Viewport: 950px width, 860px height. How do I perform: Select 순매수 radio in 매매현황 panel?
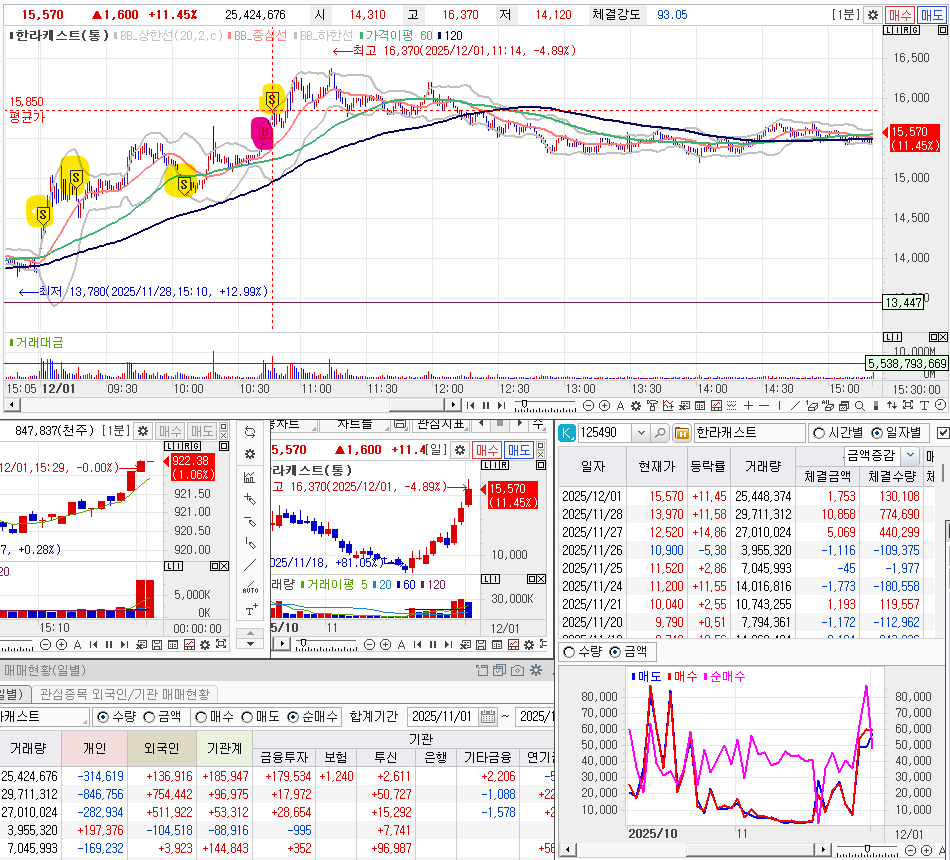click(x=293, y=717)
